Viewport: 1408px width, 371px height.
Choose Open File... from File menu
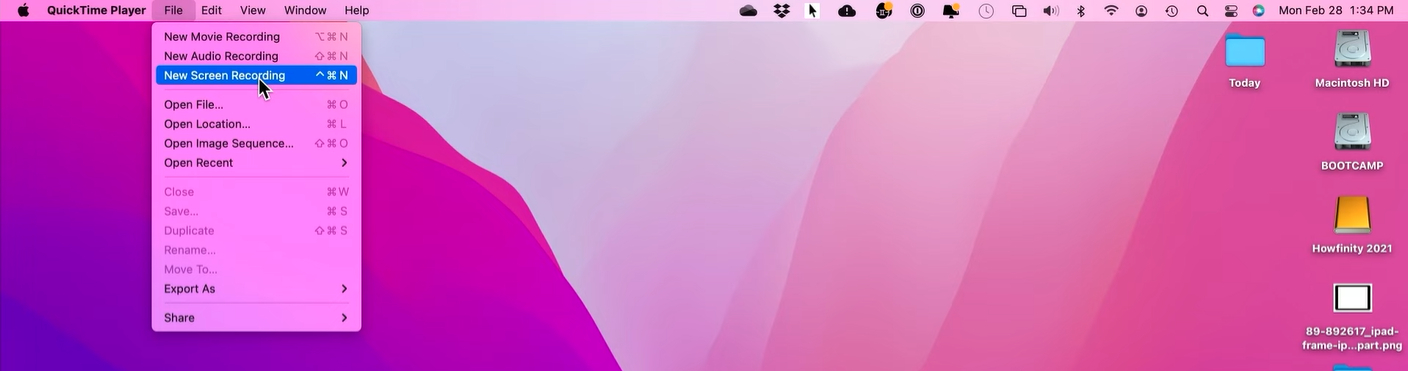click(x=256, y=105)
